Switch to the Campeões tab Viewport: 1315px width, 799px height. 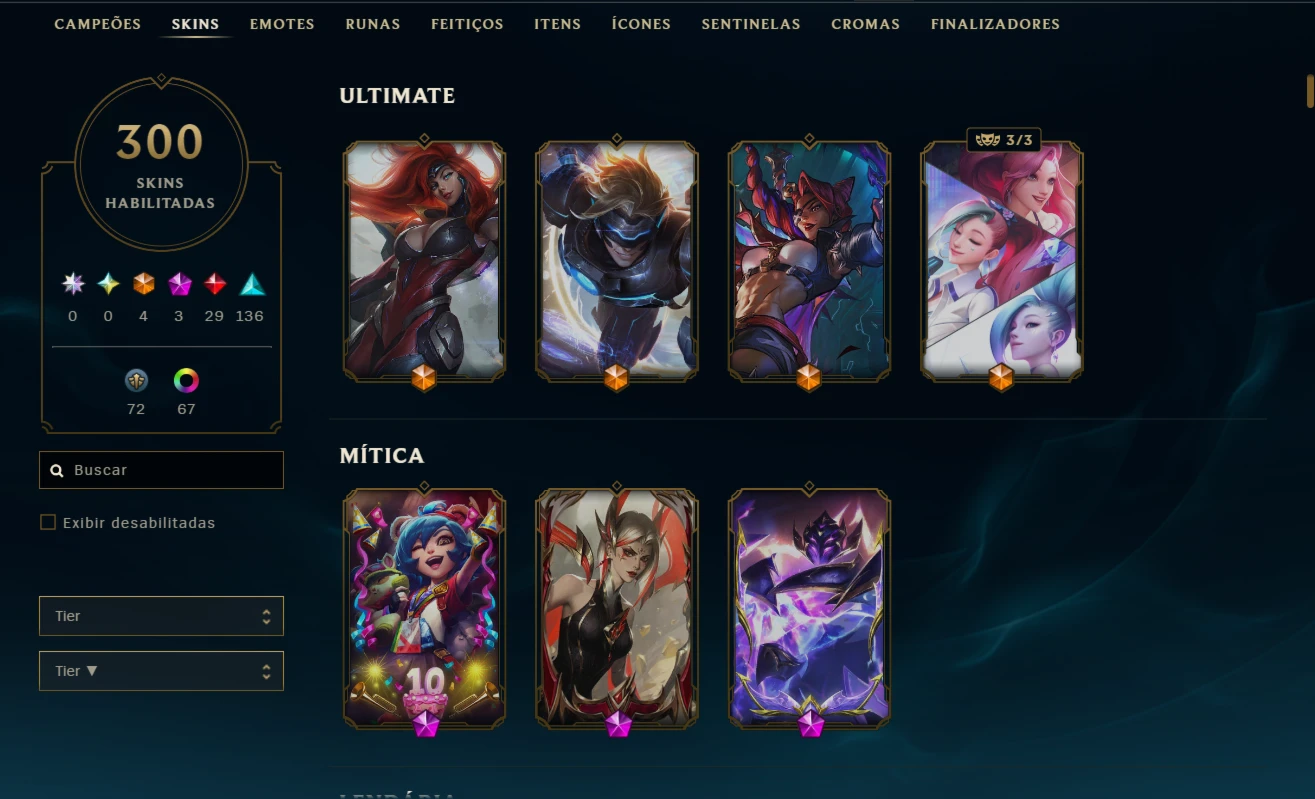tap(98, 24)
